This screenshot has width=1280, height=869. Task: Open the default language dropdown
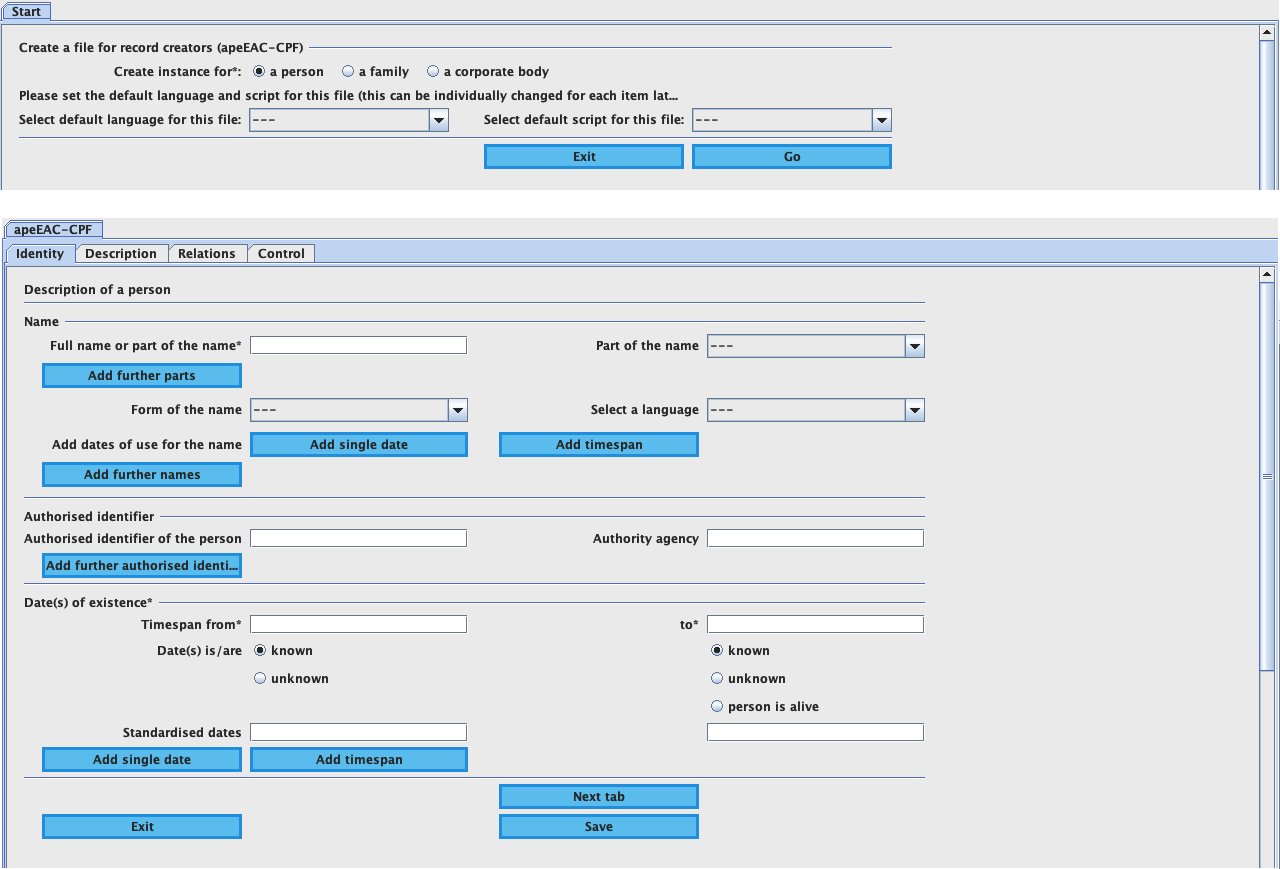pyautogui.click(x=438, y=121)
